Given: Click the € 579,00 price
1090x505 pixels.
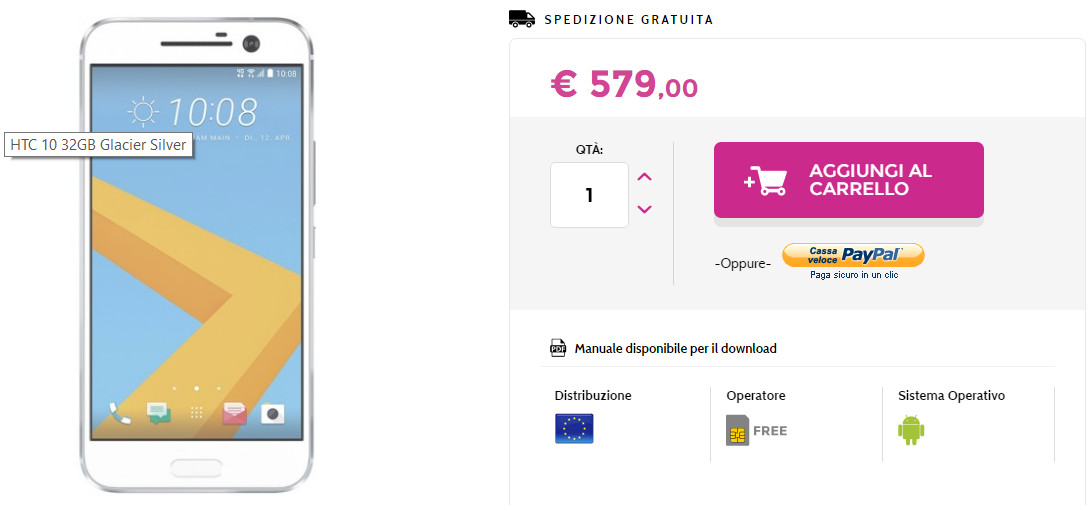Looking at the screenshot, I should pyautogui.click(x=624, y=85).
